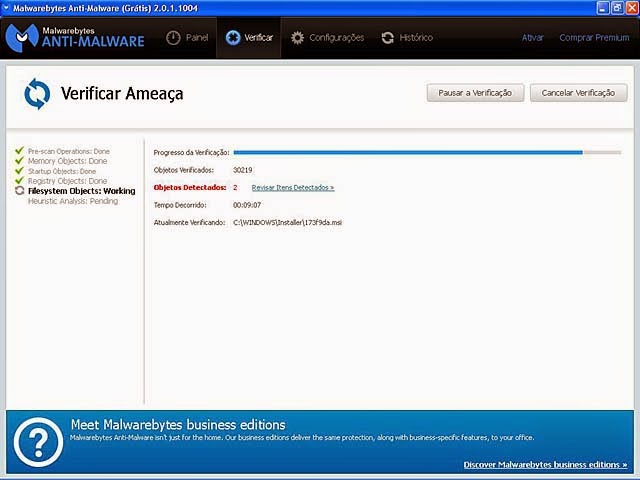This screenshot has width=640, height=480.
Task: Click the Filesystem Objects working spinner icon
Action: (19, 190)
